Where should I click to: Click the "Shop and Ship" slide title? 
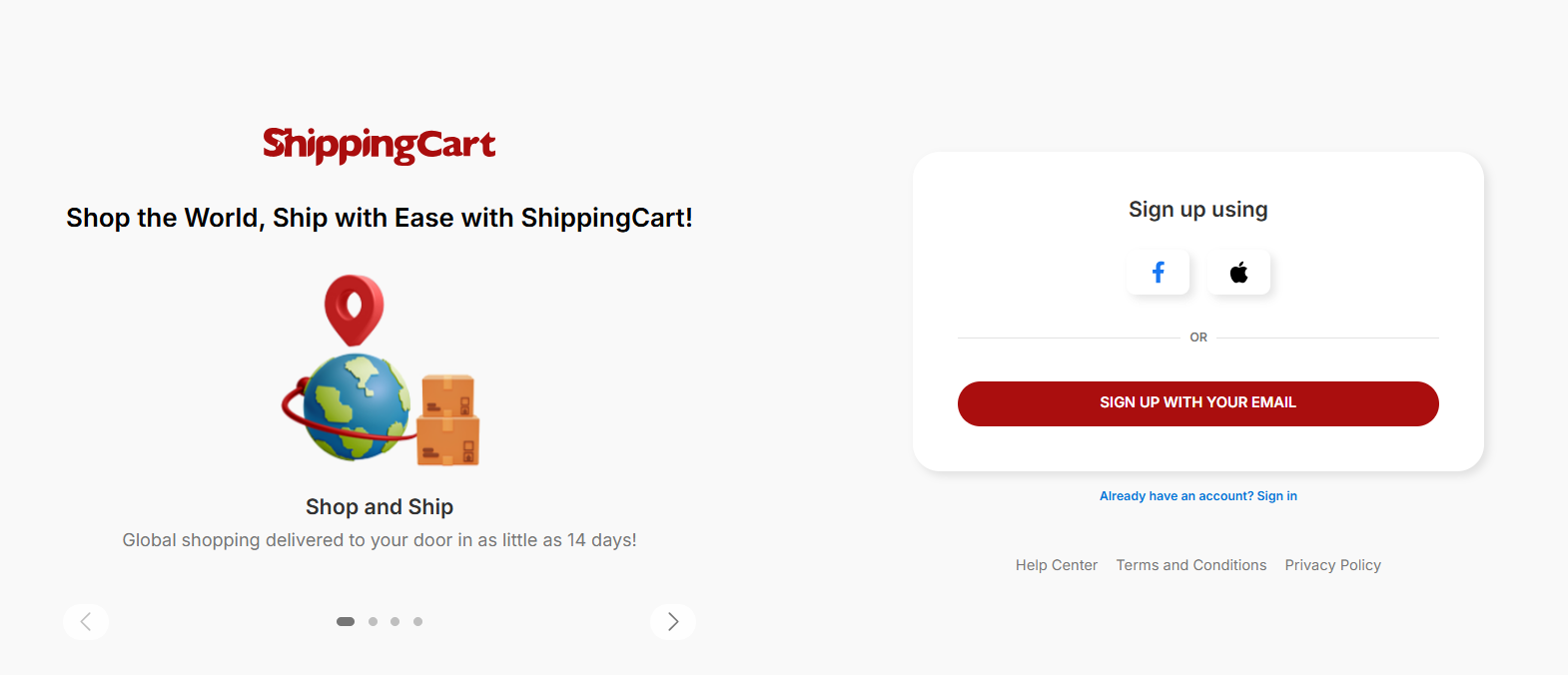(x=380, y=507)
